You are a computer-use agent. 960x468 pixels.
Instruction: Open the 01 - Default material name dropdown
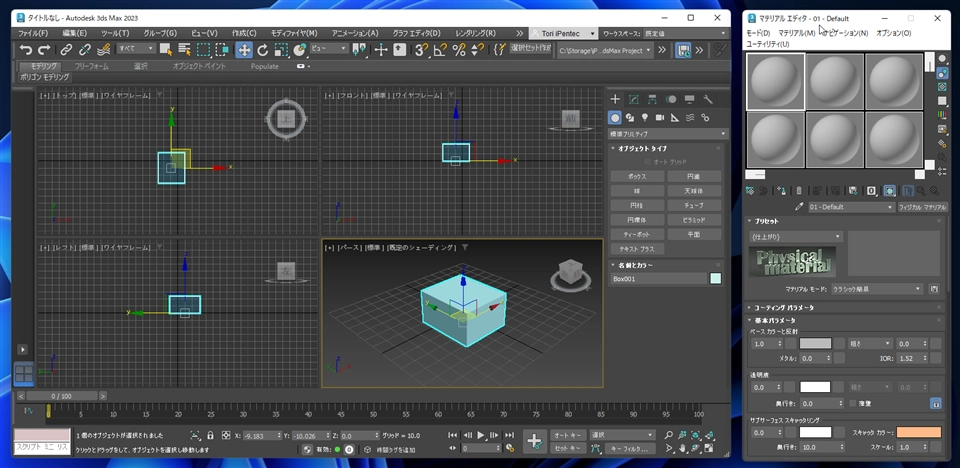pyautogui.click(x=852, y=207)
